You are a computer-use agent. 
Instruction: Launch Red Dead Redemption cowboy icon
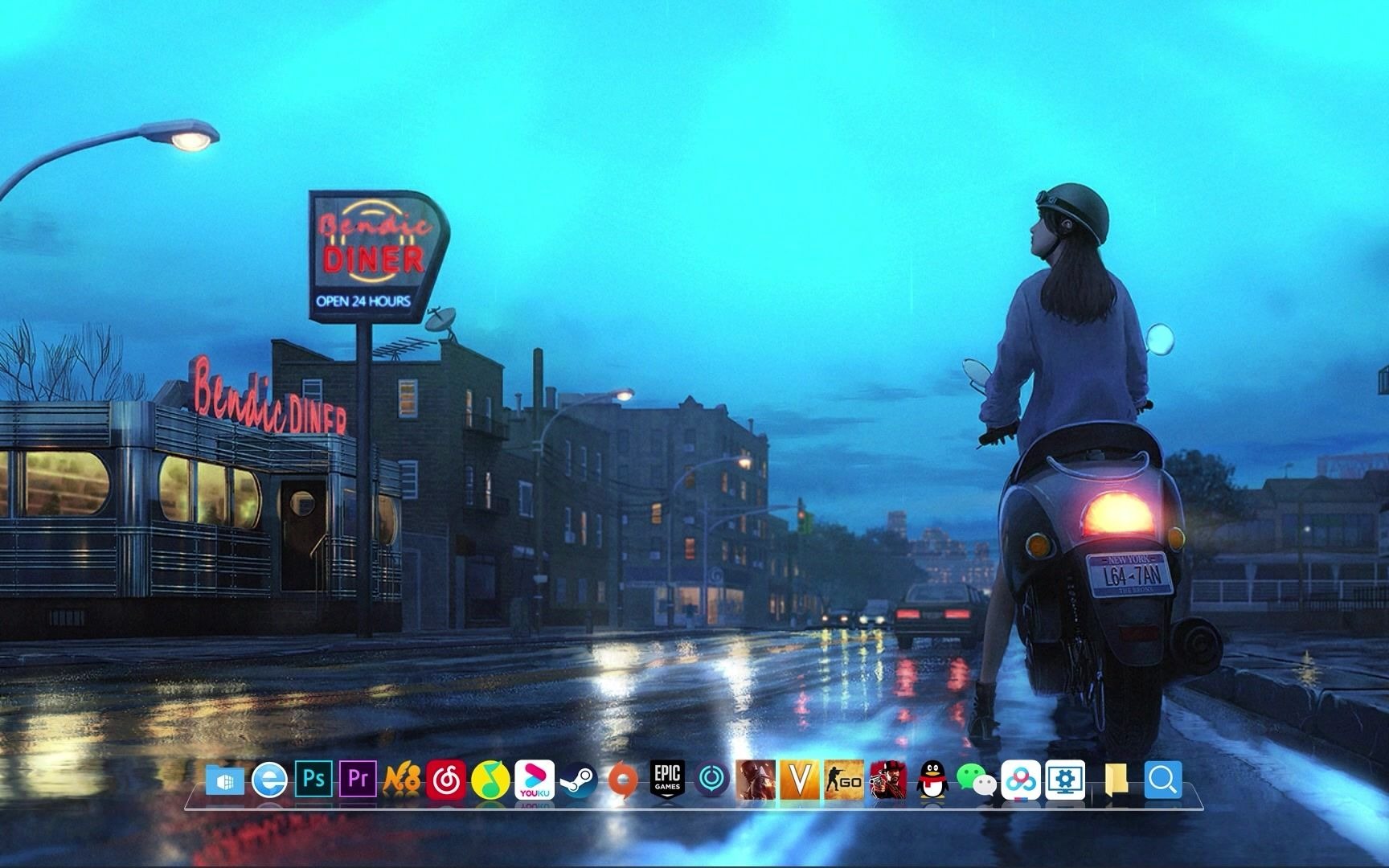(x=888, y=780)
